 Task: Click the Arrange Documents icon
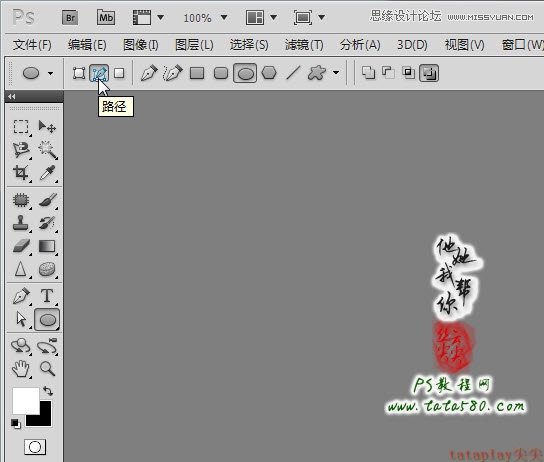tap(255, 17)
